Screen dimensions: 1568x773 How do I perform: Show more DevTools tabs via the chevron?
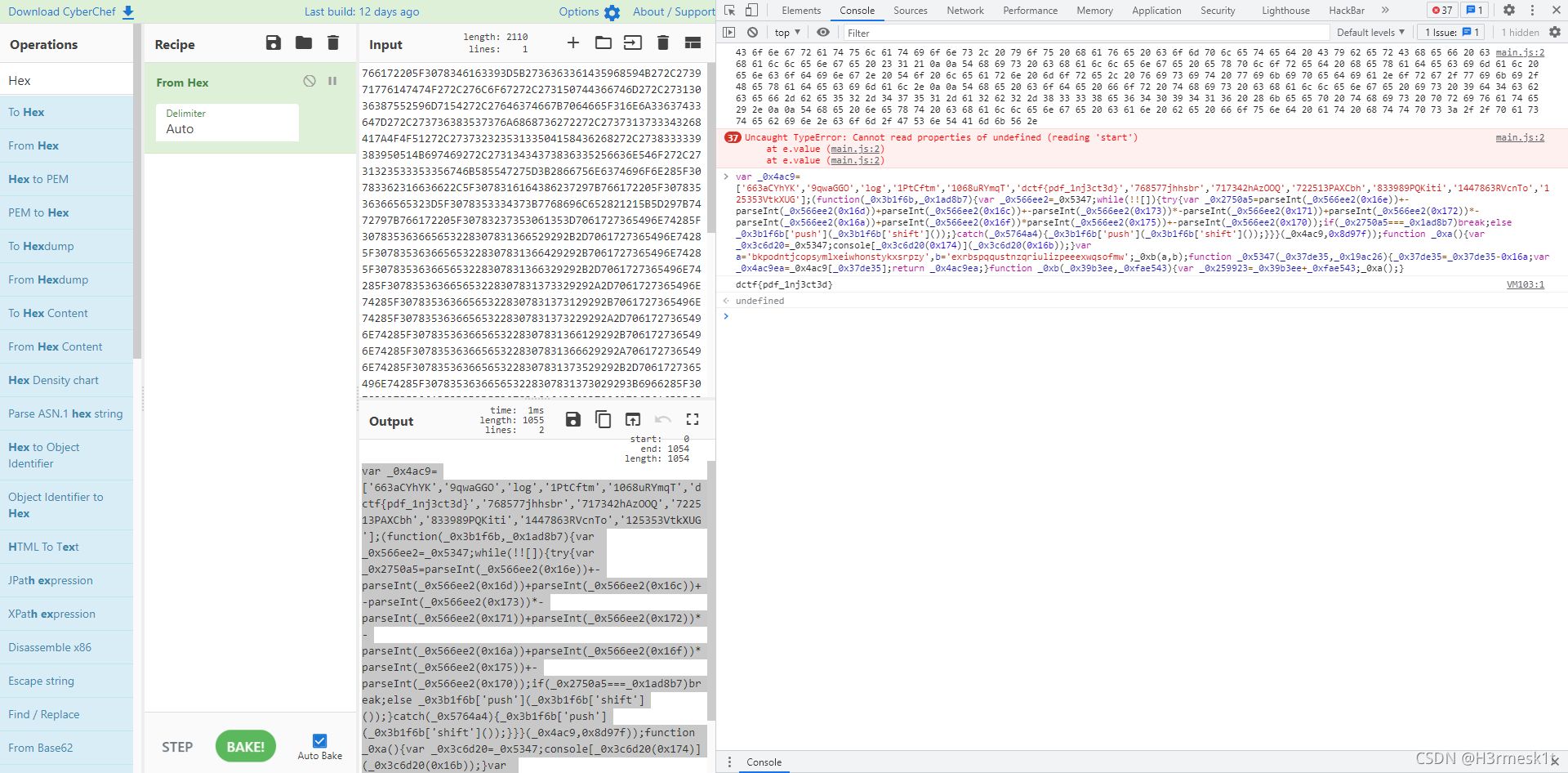[x=1385, y=11]
